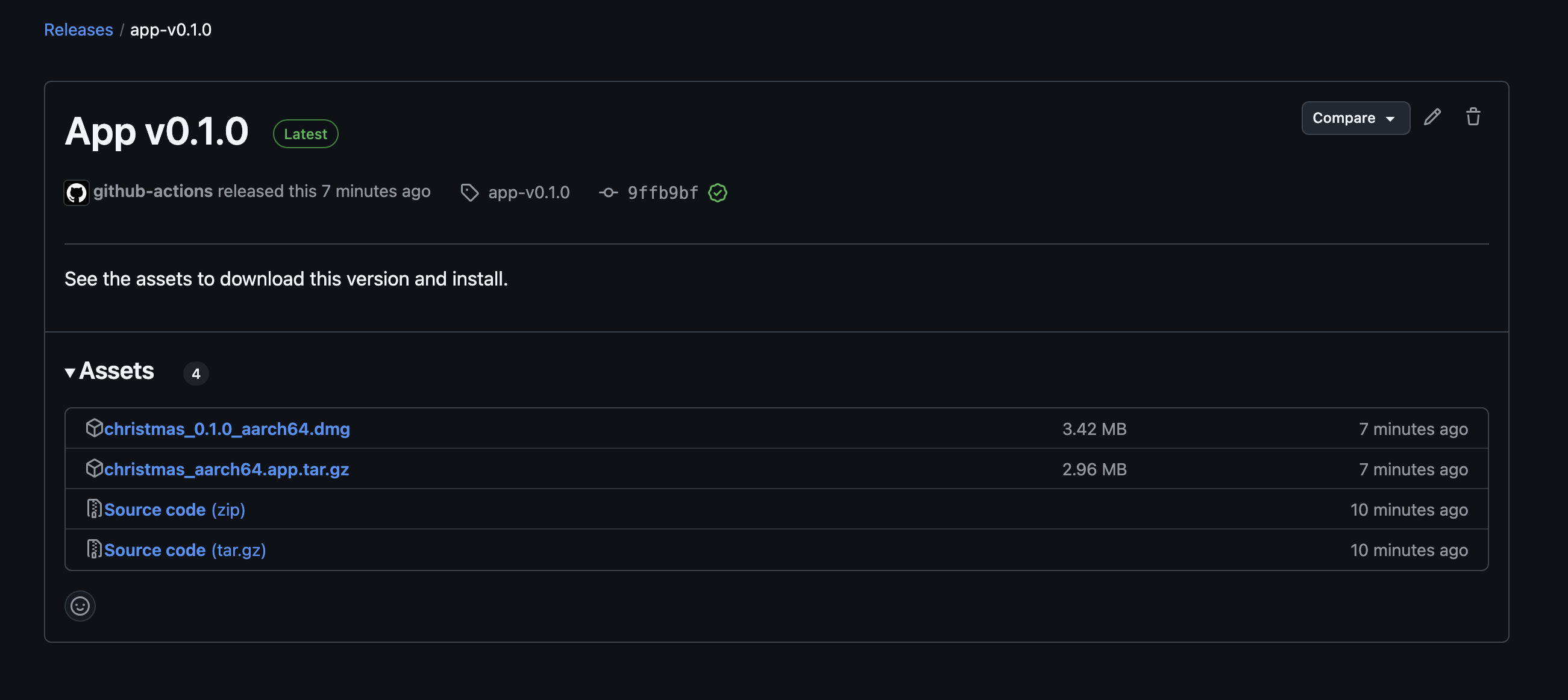The image size is (1568, 700).
Task: Collapse the Assets section triangle
Action: point(70,372)
